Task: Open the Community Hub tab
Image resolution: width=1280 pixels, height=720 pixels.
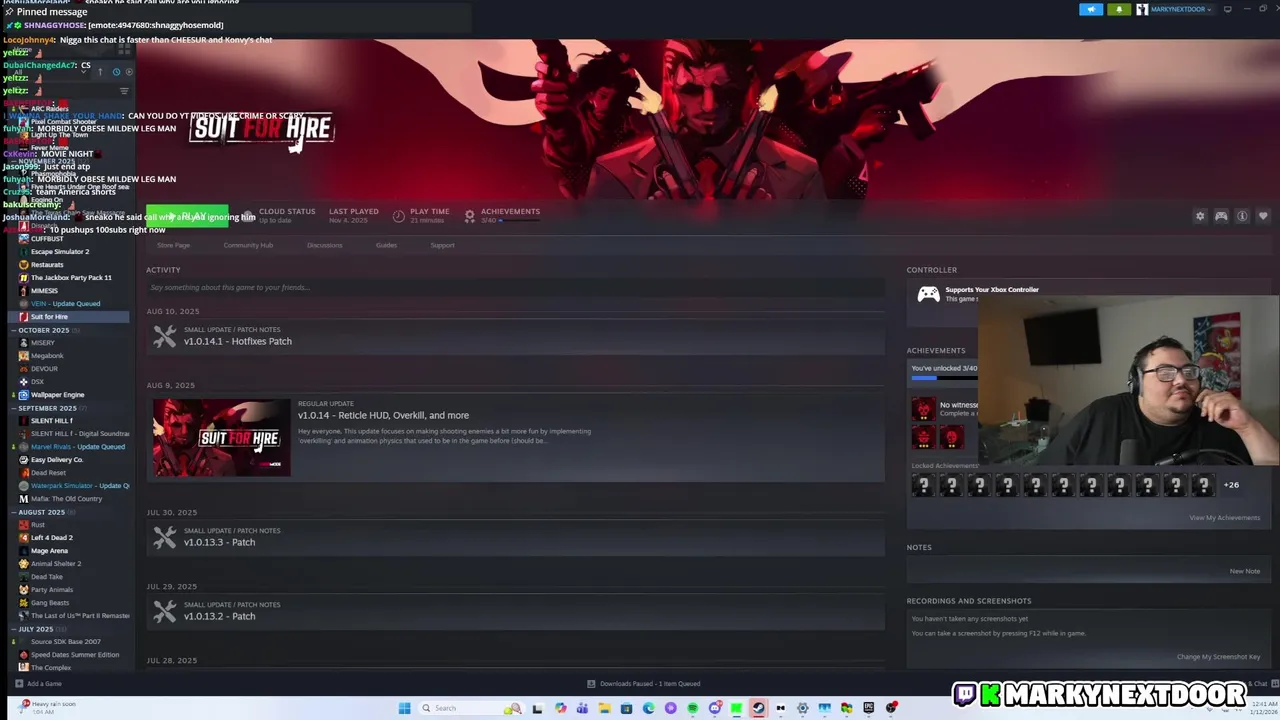Action: (248, 245)
